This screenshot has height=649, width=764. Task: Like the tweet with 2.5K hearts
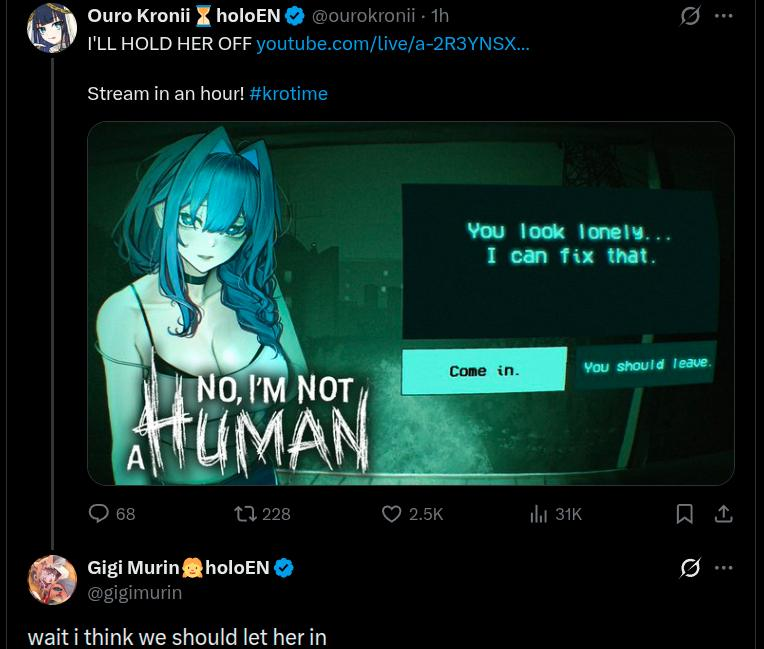pyautogui.click(x=391, y=514)
